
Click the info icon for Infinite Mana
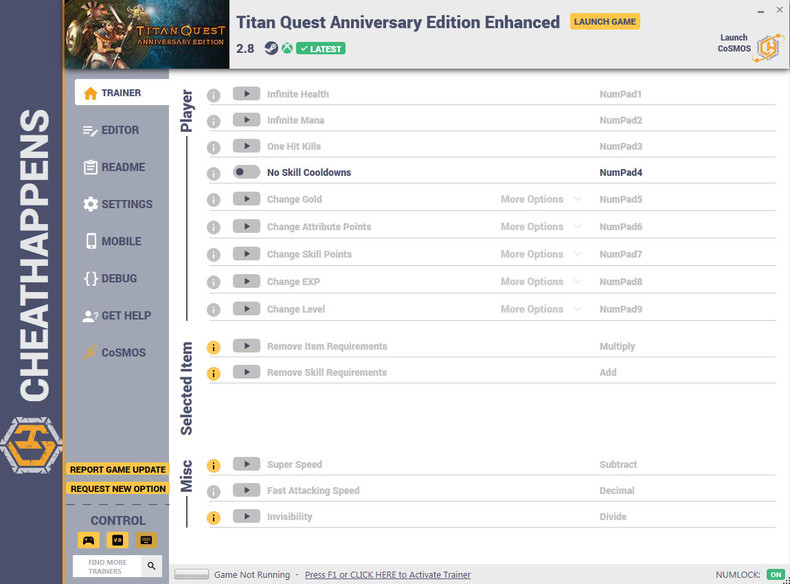coord(214,121)
